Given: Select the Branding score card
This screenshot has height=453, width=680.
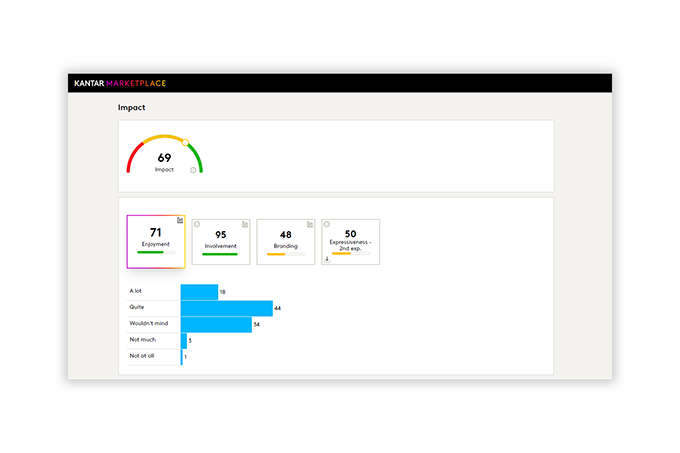Looking at the screenshot, I should (x=285, y=241).
